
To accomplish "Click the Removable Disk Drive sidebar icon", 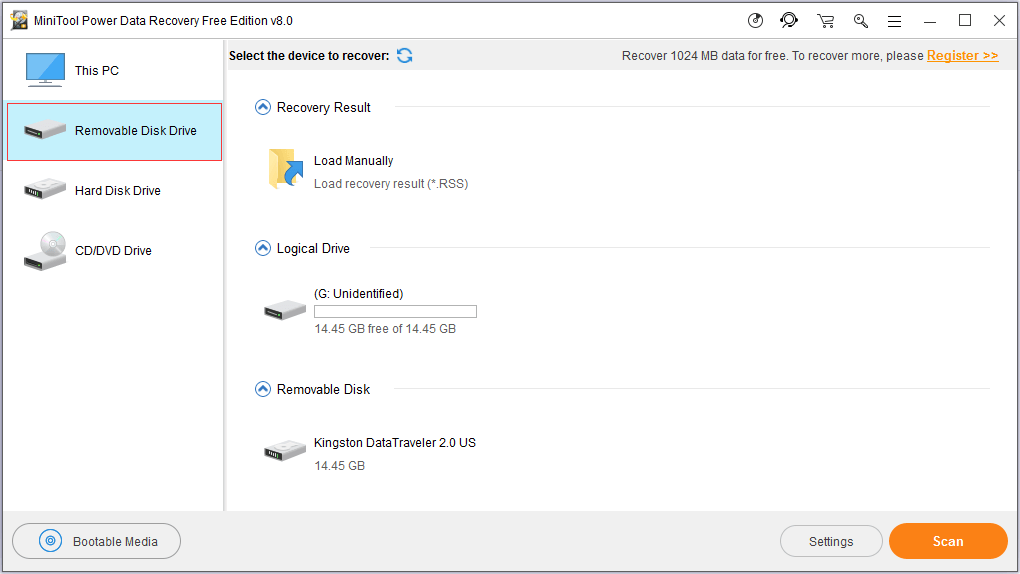I will click(x=45, y=130).
